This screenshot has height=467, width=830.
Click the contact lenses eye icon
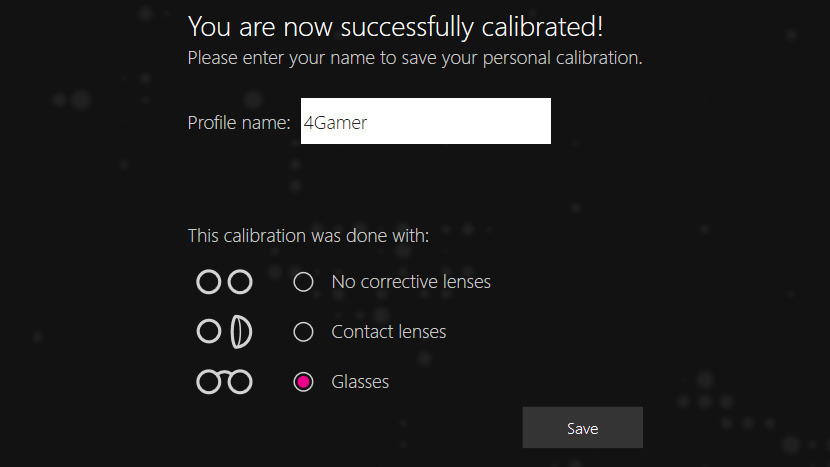[x=224, y=331]
